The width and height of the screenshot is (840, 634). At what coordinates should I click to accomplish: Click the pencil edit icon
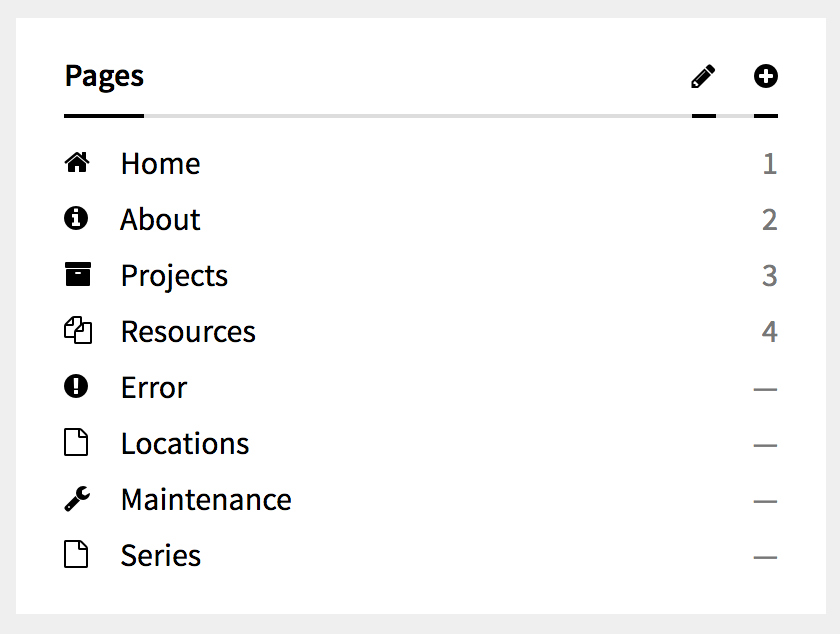pyautogui.click(x=703, y=76)
